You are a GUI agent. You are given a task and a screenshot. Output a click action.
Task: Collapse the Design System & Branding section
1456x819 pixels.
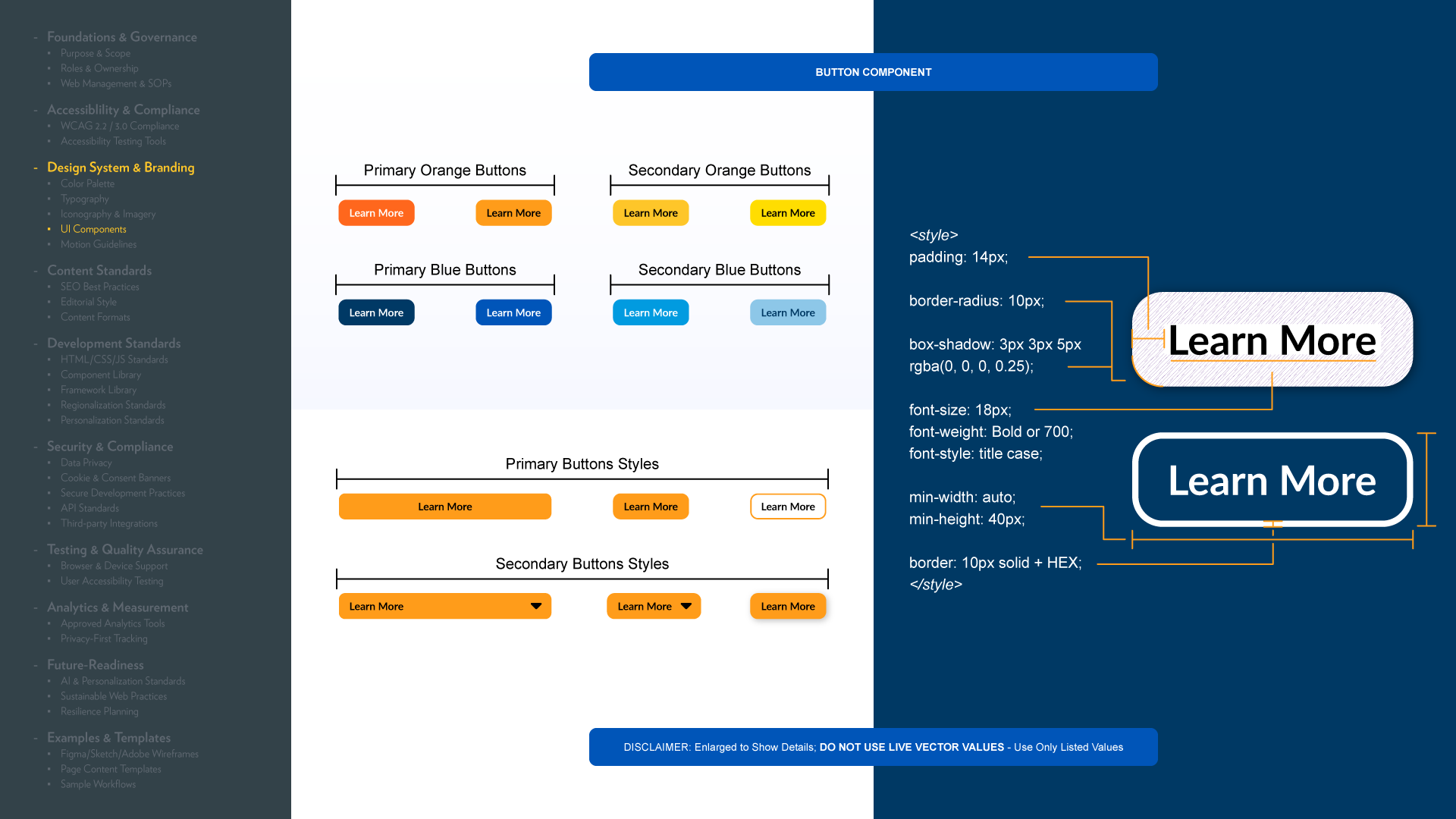[x=121, y=168]
